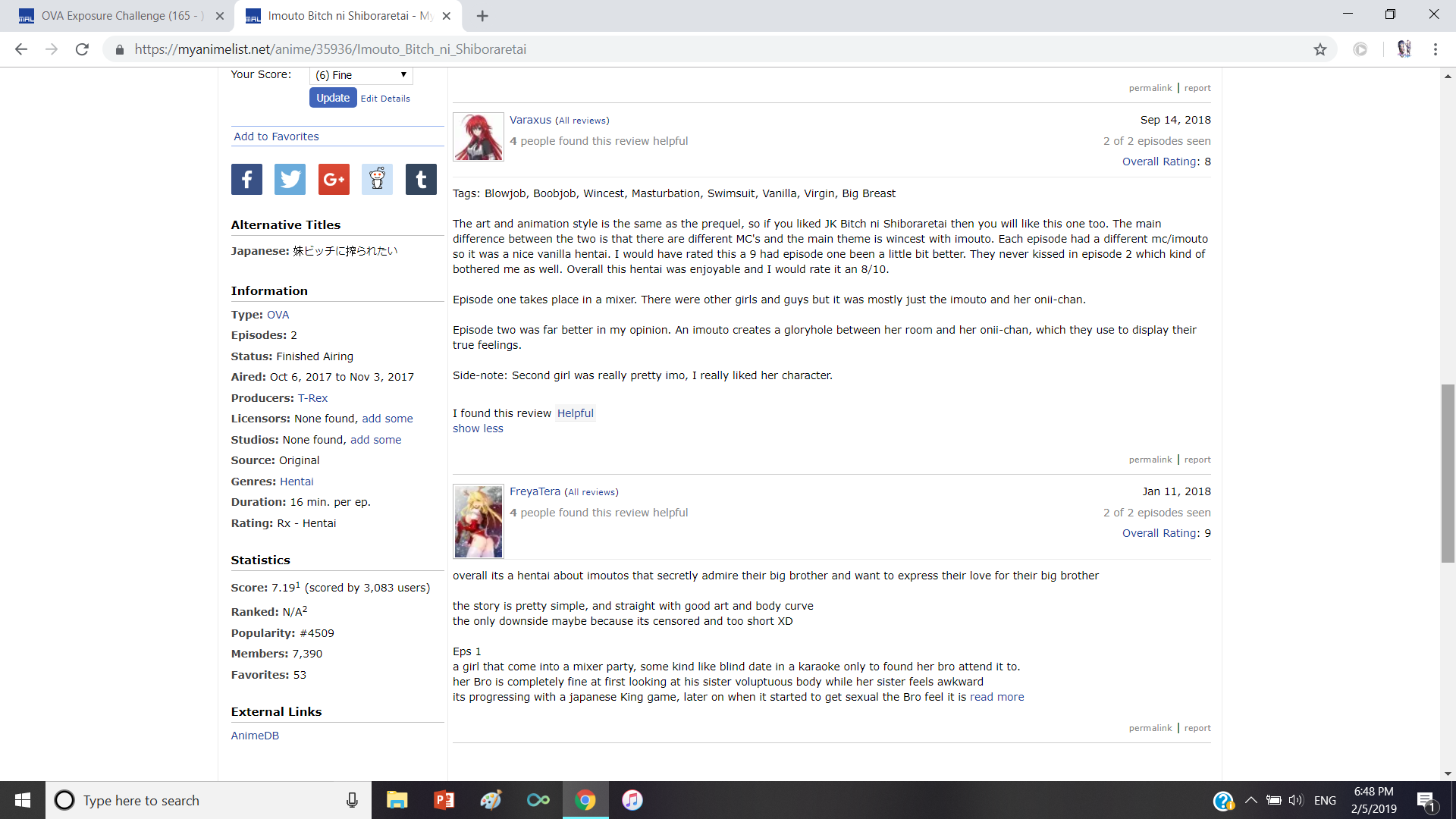Open Chrome menu three-dot icon
Image resolution: width=1456 pixels, height=819 pixels.
pyautogui.click(x=1436, y=49)
